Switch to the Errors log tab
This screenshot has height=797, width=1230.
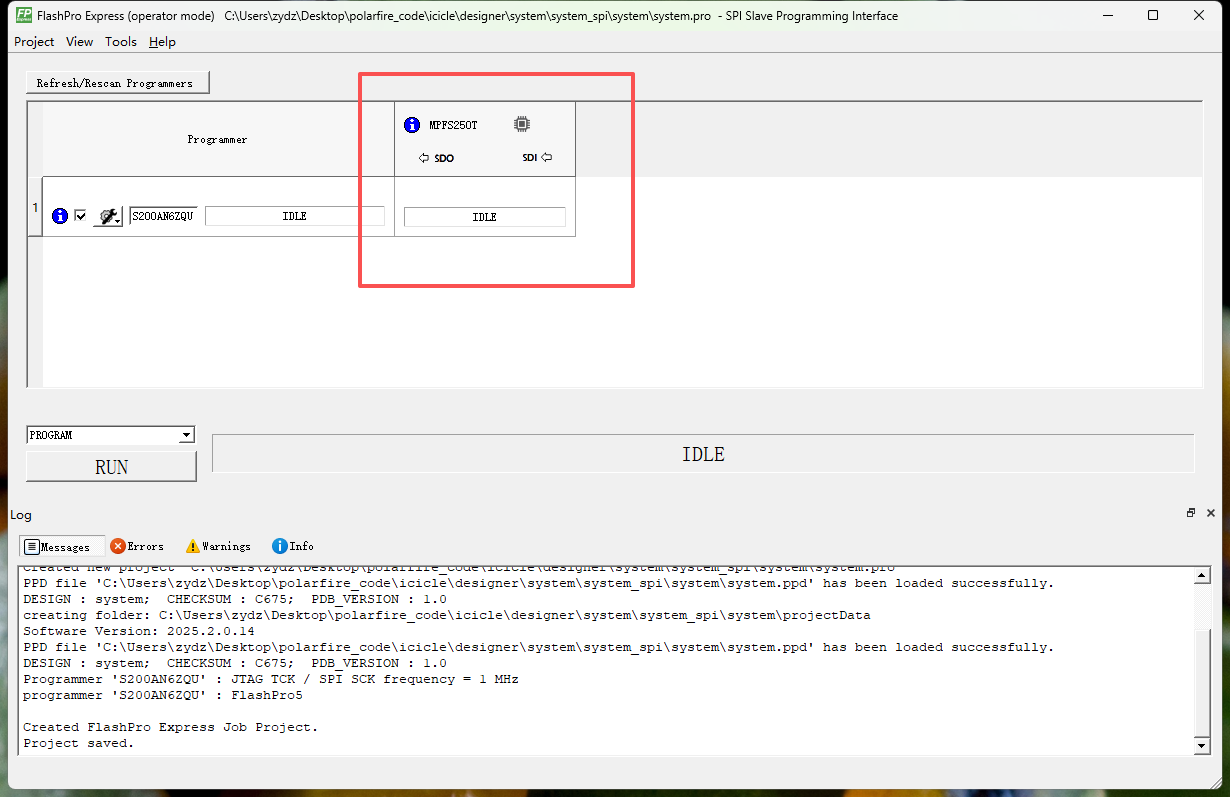(x=137, y=546)
